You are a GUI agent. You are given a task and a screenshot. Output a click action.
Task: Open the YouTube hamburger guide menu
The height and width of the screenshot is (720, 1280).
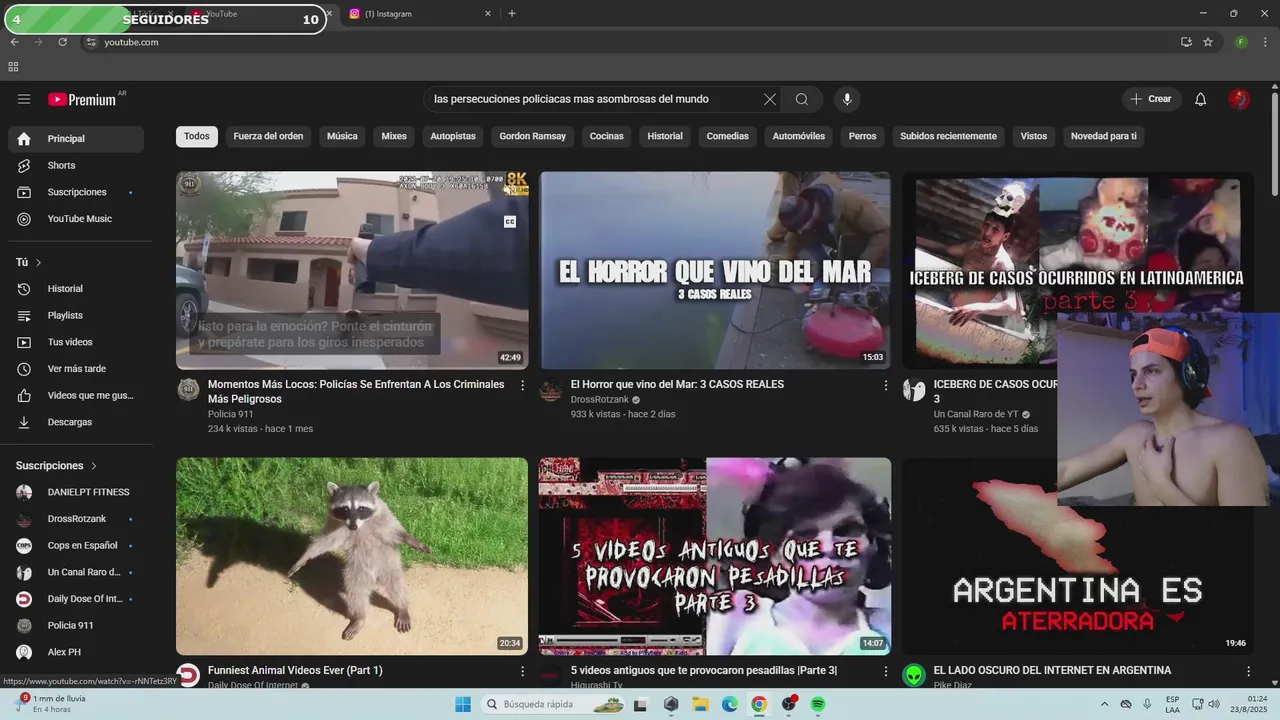tap(24, 99)
